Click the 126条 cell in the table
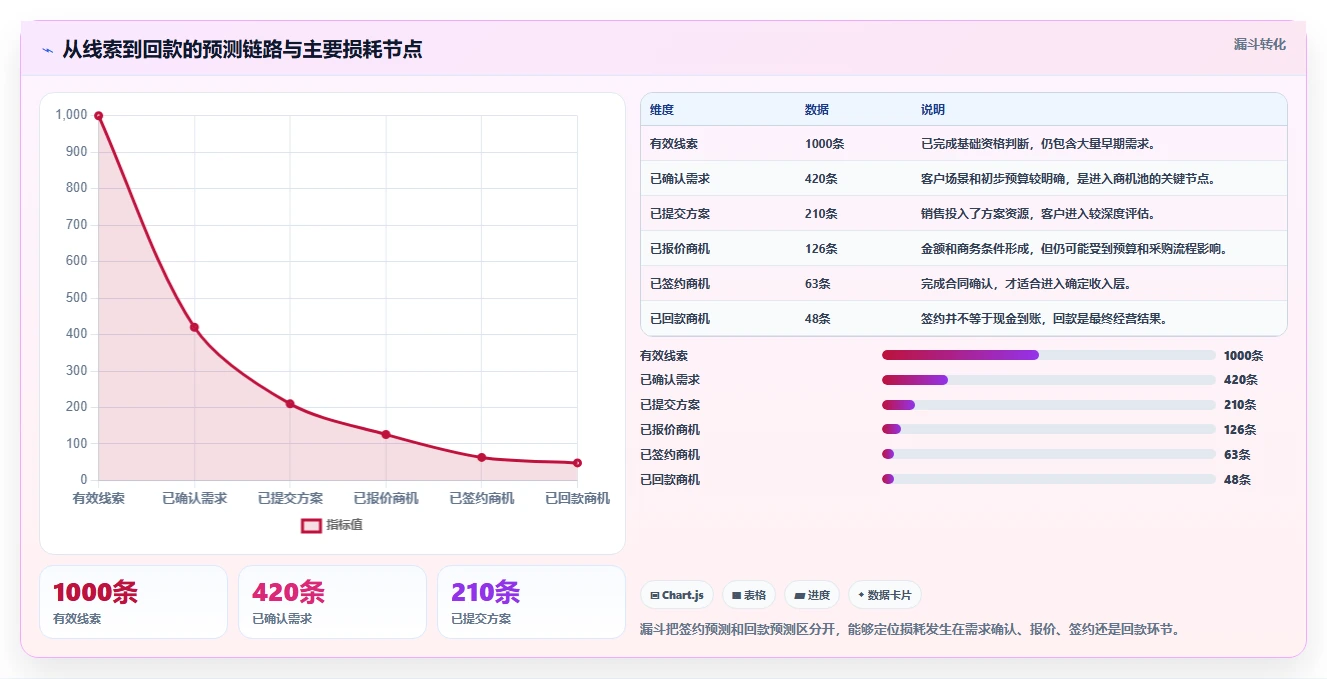 pos(821,249)
